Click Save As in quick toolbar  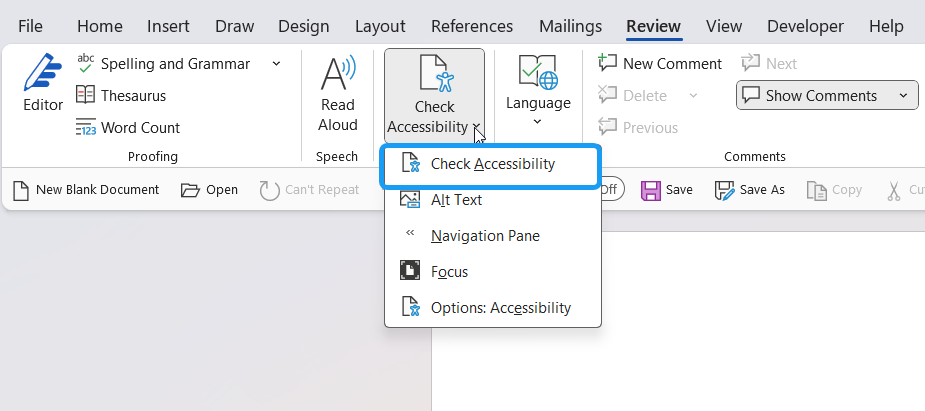tap(751, 189)
